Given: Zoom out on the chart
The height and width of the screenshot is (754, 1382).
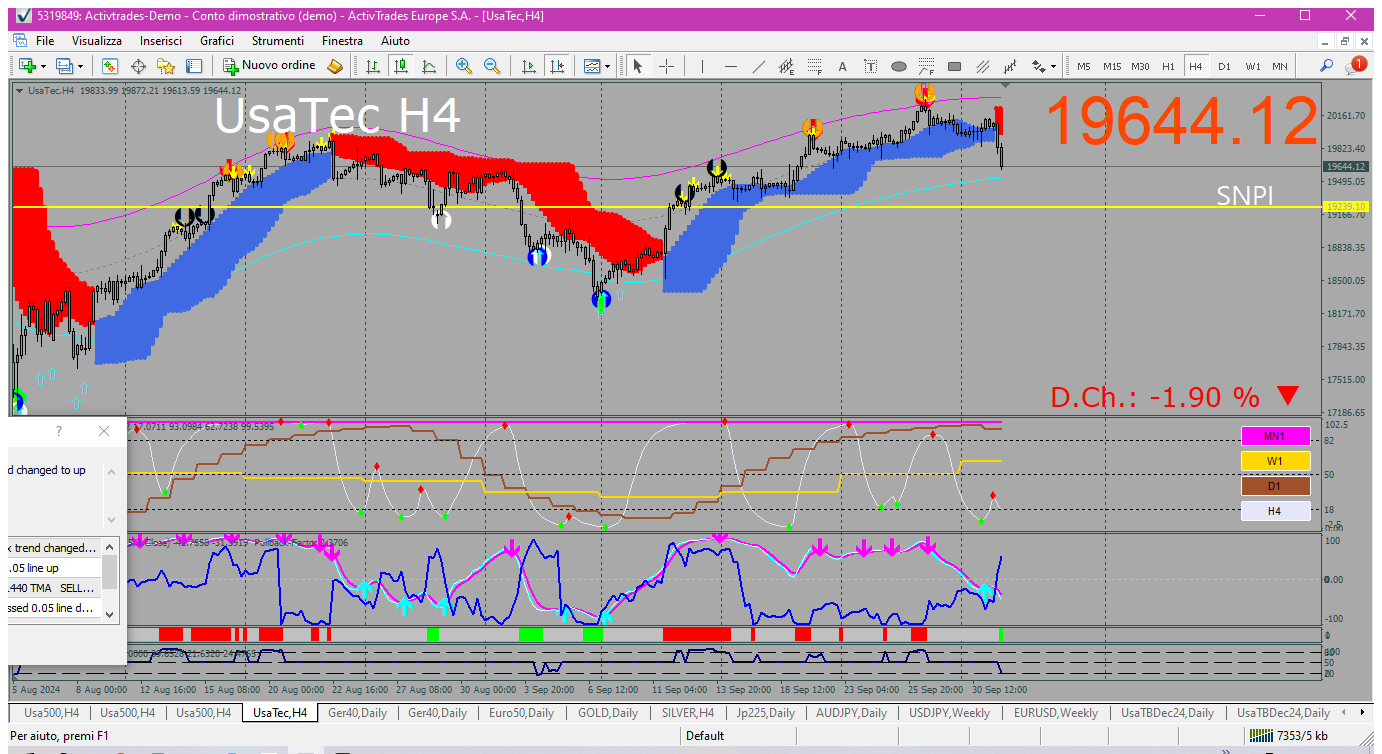Looking at the screenshot, I should (492, 66).
